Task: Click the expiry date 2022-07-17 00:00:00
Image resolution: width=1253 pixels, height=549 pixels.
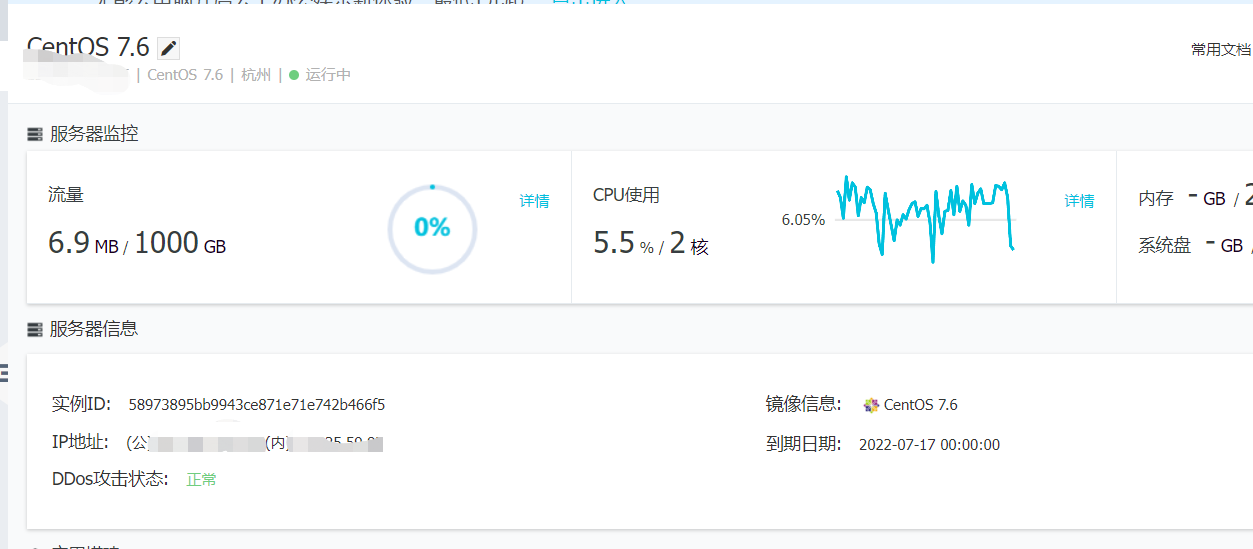Action: pos(929,445)
